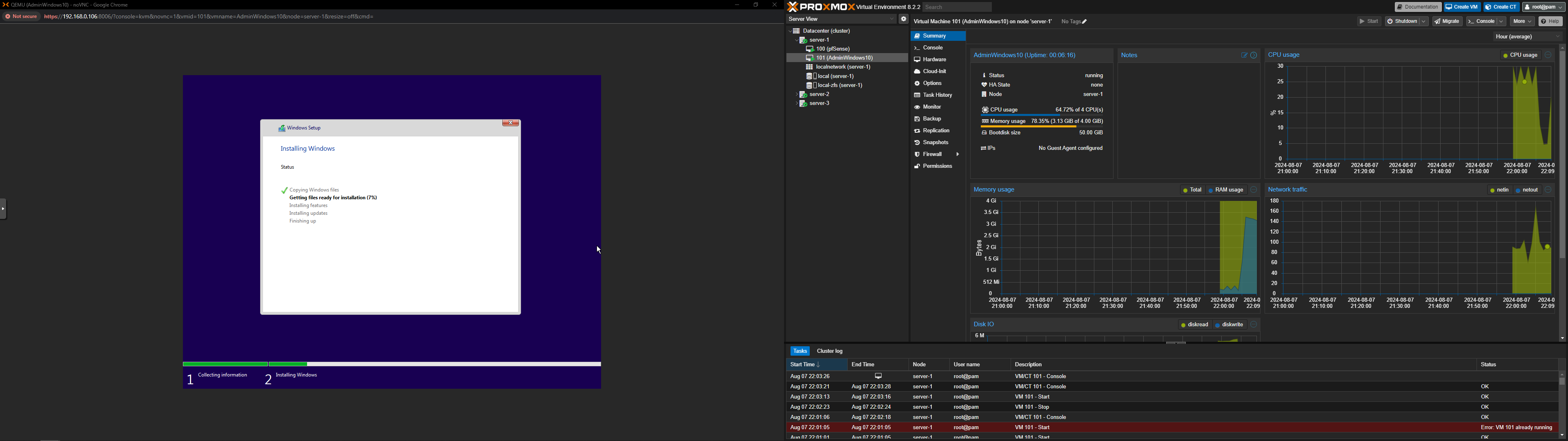Screen dimensions: 1568x441
Task: Toggle the Total memory legend series
Action: click(1192, 191)
